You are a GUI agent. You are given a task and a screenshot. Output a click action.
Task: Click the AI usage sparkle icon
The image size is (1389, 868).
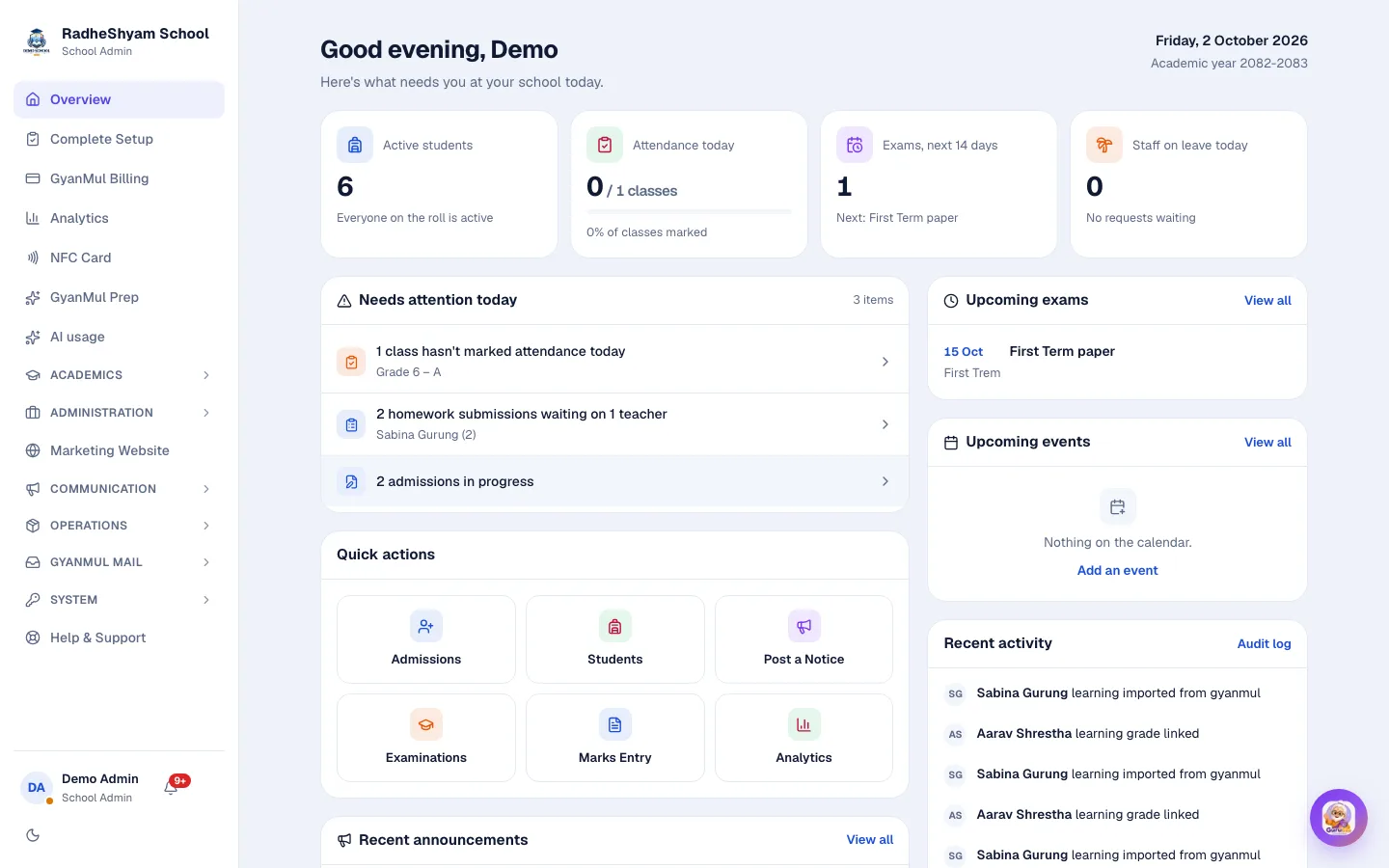[x=33, y=337]
